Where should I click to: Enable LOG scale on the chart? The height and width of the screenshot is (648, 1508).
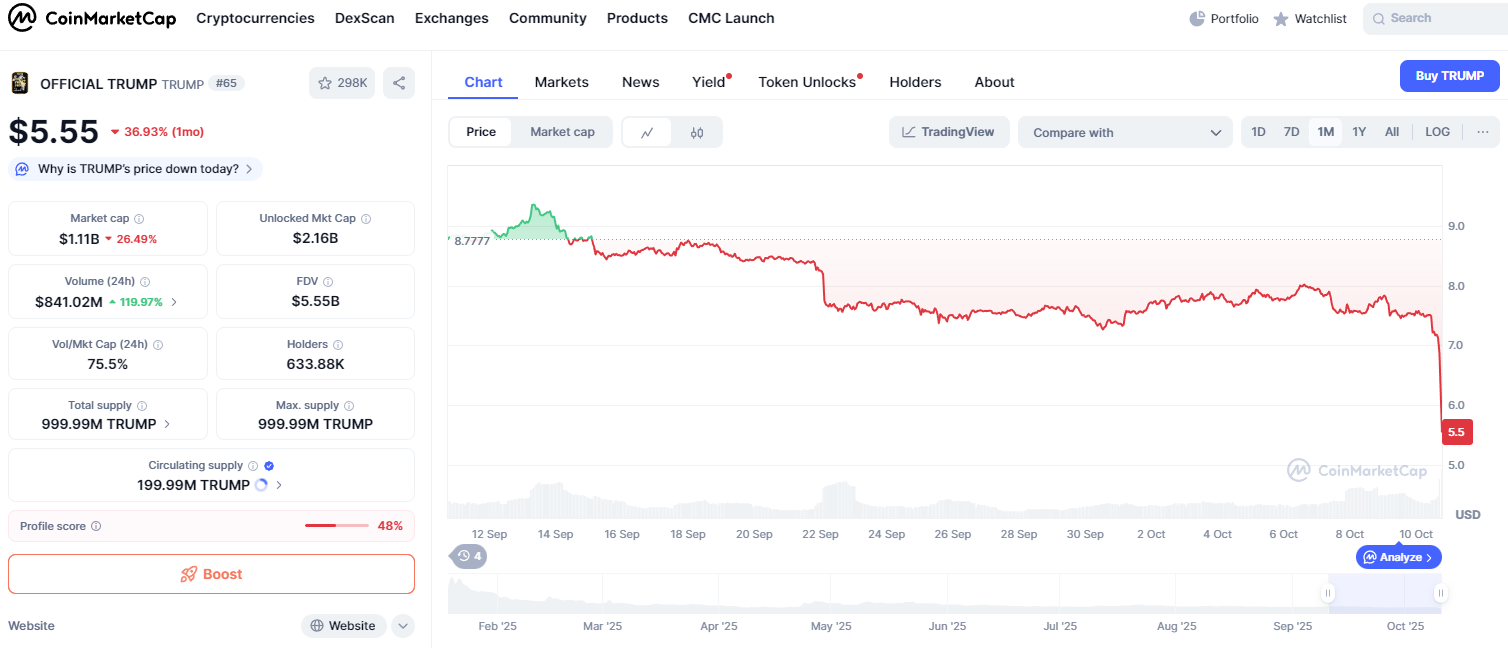point(1437,132)
